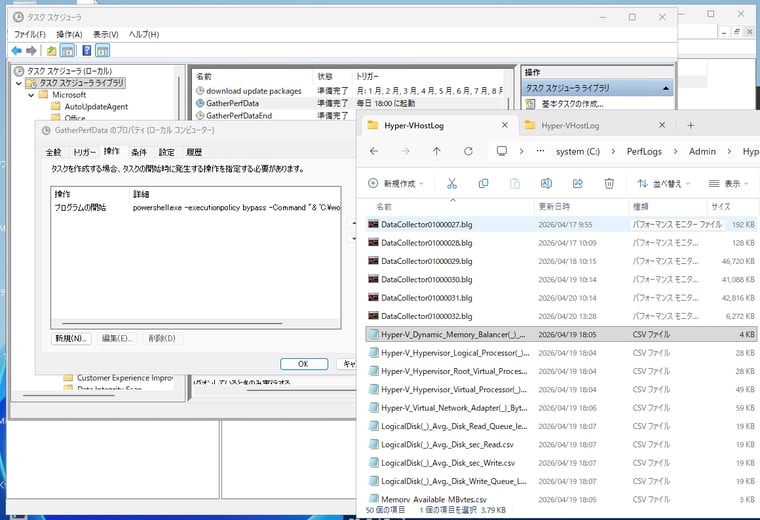Click Admin in the breadcrumb path
The height and width of the screenshot is (520, 760).
(702, 151)
